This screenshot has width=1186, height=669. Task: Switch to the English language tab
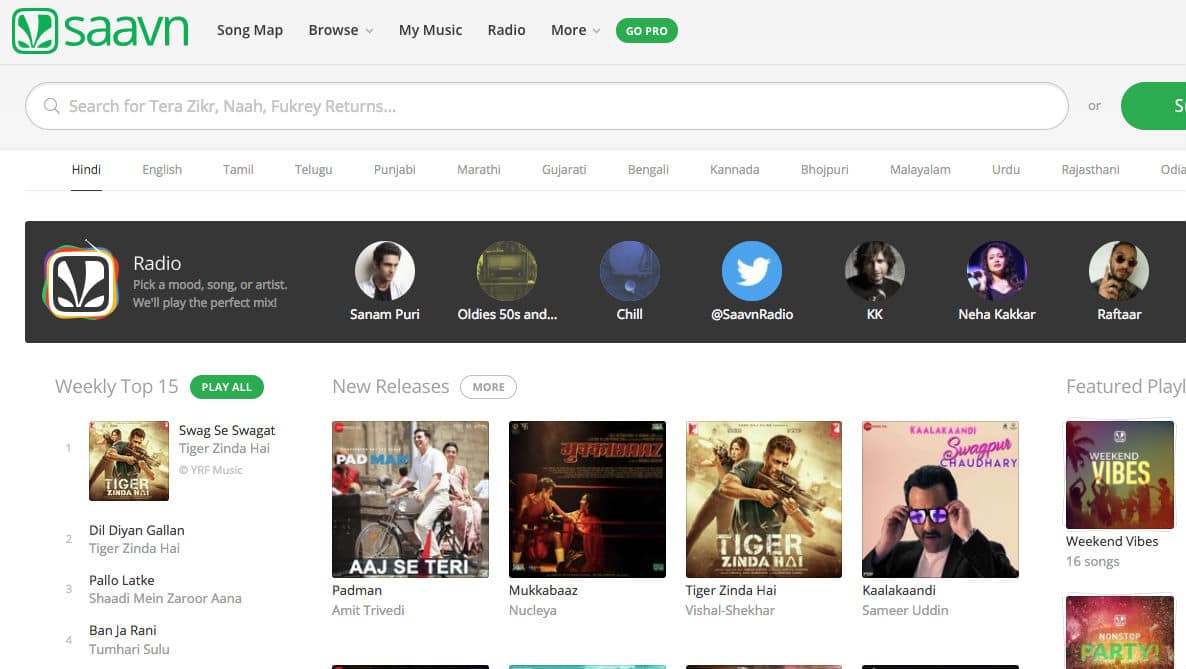[x=162, y=170]
